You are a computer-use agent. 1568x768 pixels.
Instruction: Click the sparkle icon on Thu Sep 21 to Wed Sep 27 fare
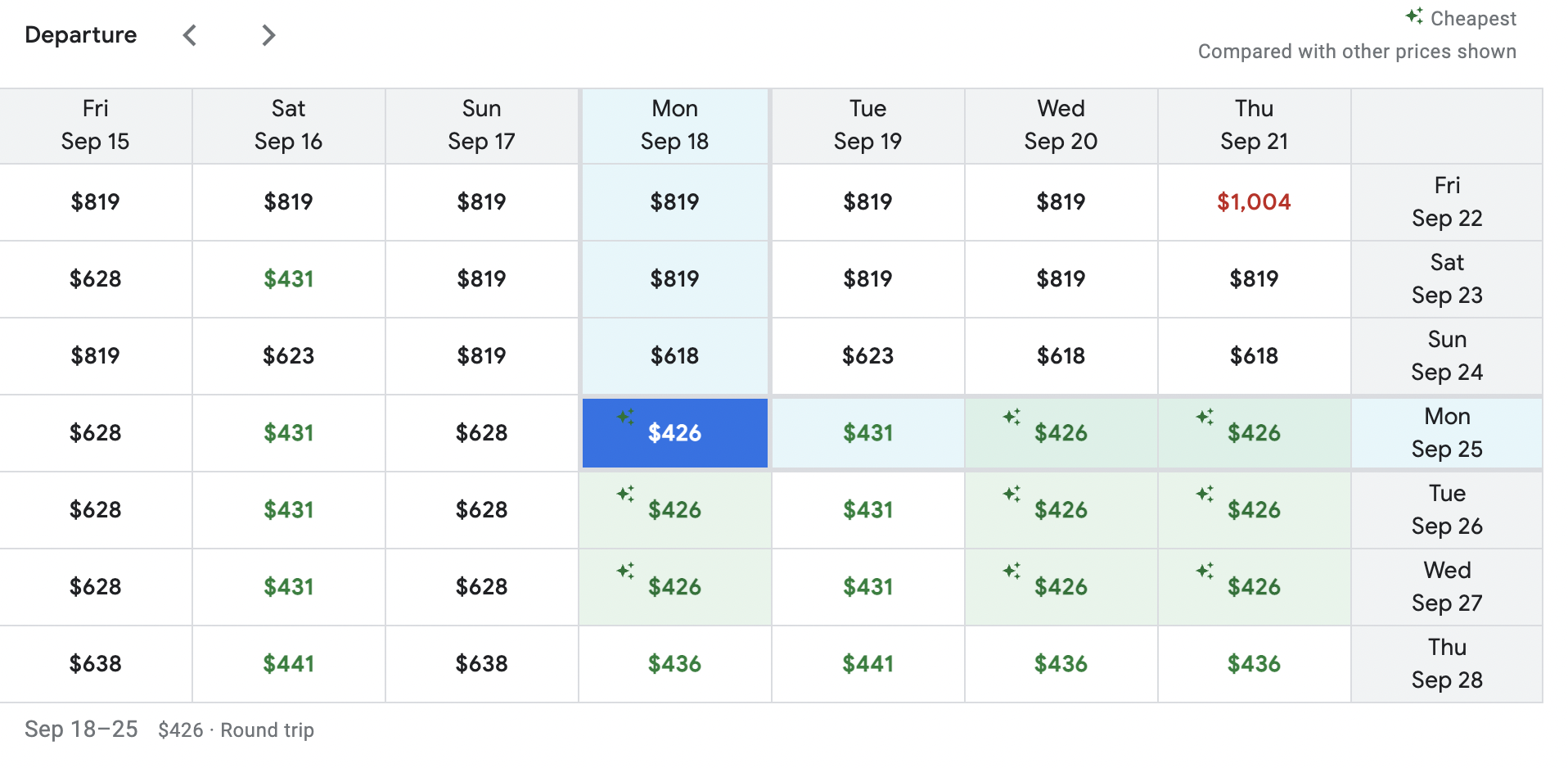[x=1204, y=571]
